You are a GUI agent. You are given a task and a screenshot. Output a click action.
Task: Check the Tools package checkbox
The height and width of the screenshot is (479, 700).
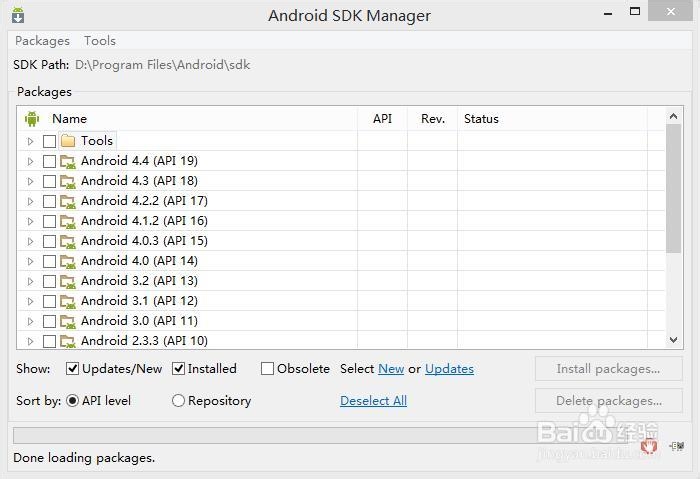tap(49, 142)
